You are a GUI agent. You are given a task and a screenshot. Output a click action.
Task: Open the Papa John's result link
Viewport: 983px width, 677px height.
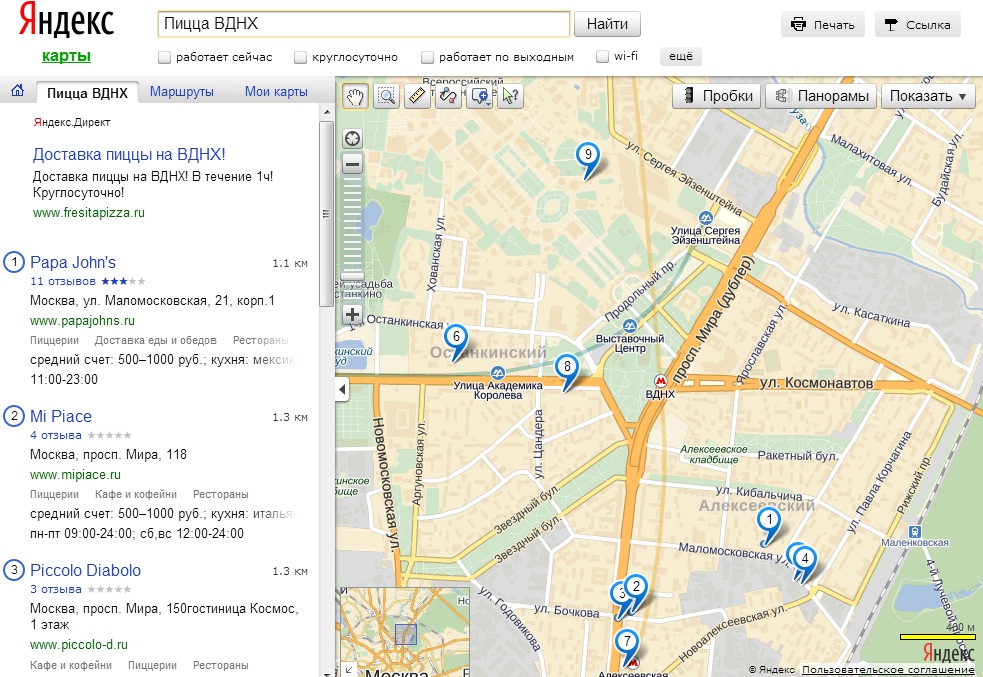73,263
